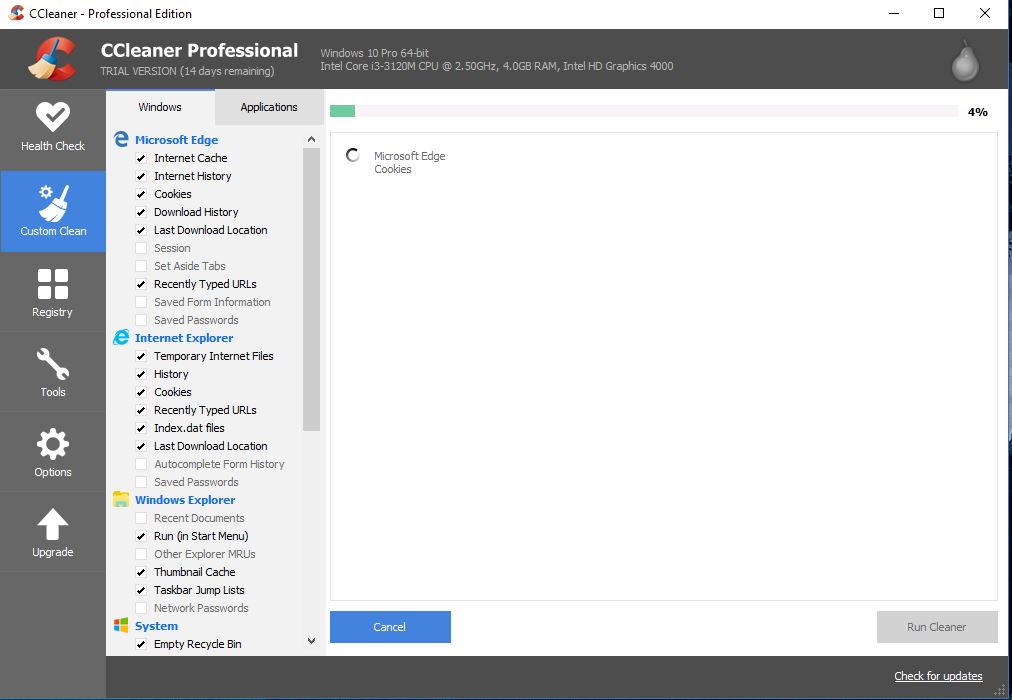Open CCleaner Options
1012x700 pixels.
52,451
